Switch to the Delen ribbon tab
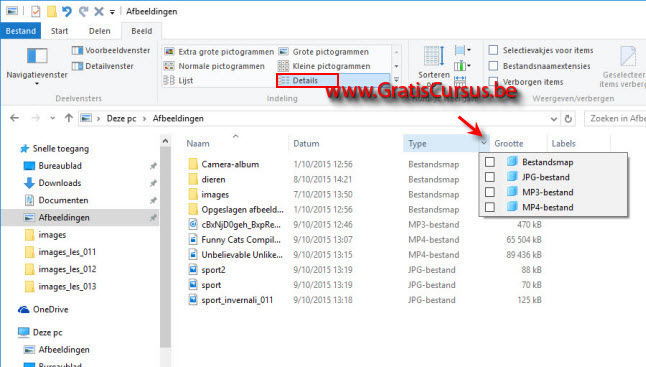This screenshot has height=367, width=646. click(x=100, y=31)
